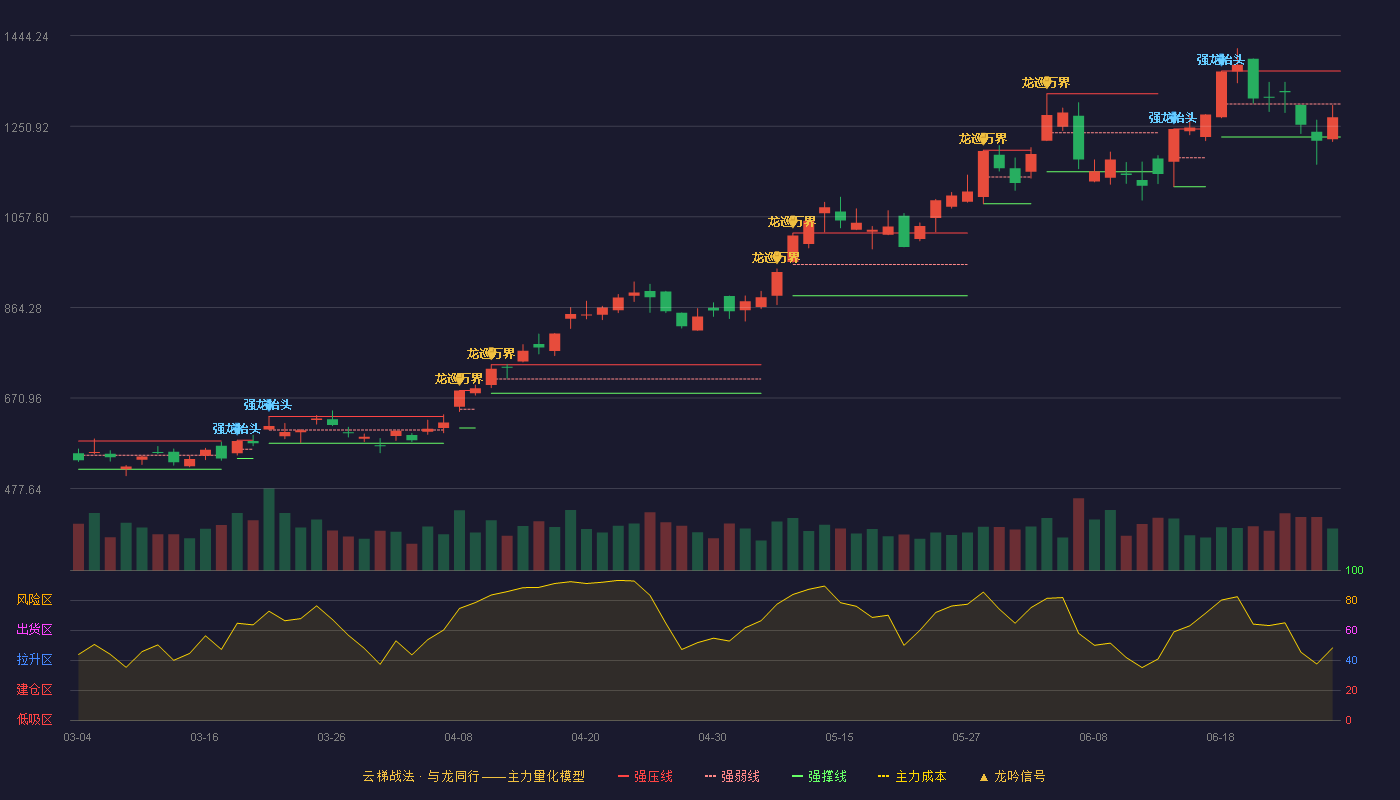Toggle the 强压线 legend entry
This screenshot has width=1400, height=800.
click(x=645, y=776)
